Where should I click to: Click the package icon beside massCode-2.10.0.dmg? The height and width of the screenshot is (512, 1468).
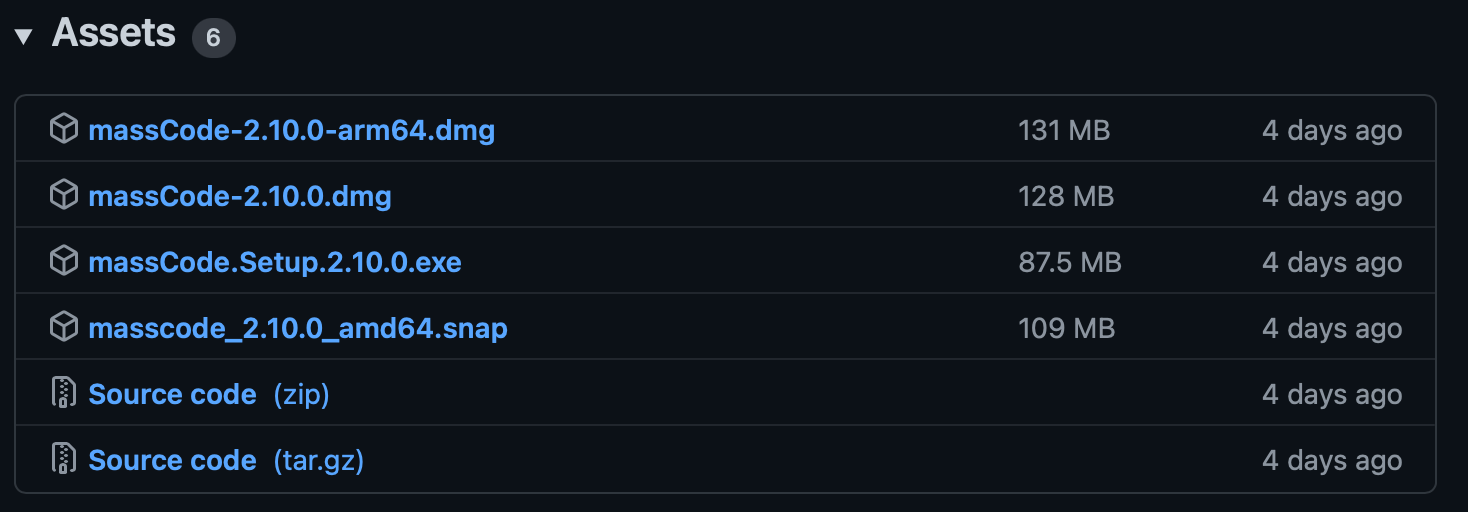coord(64,195)
